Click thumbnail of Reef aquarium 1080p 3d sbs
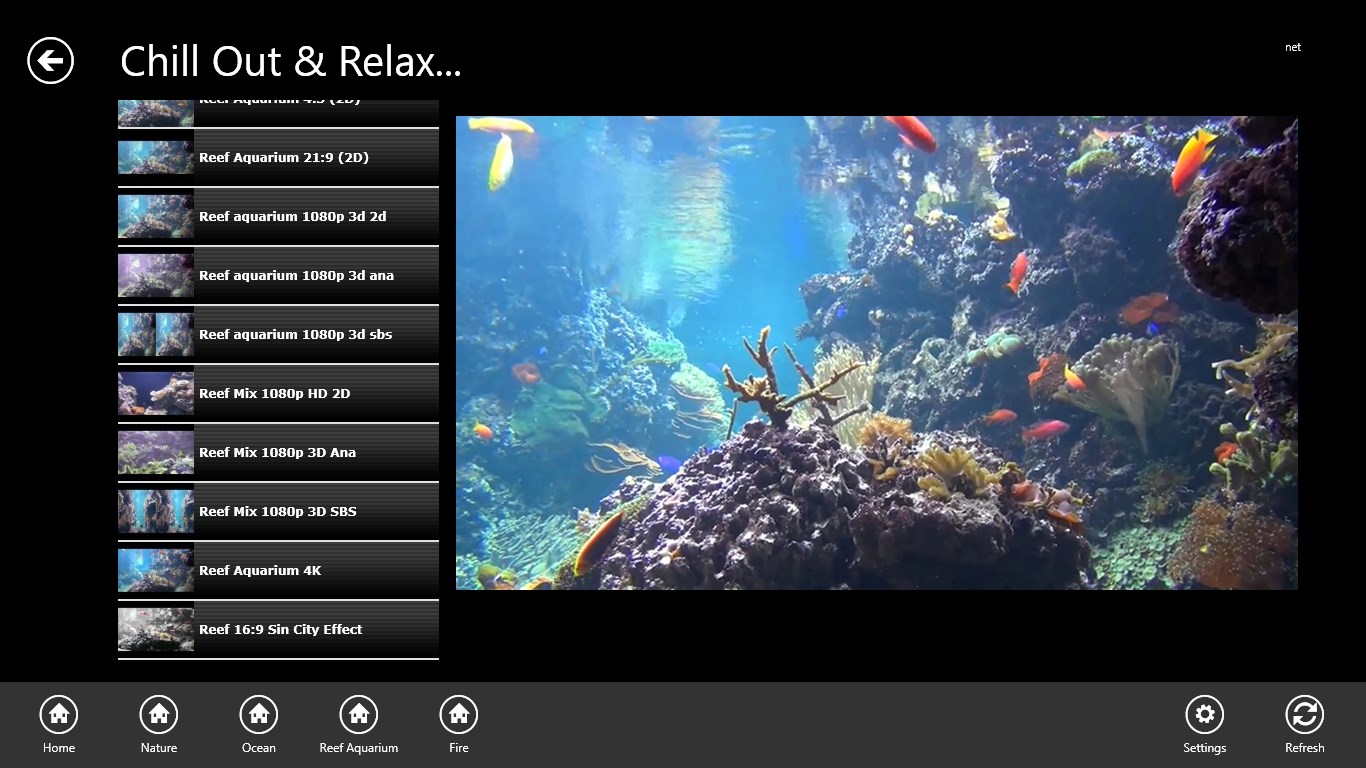Viewport: 1366px width, 768px height. coord(156,335)
